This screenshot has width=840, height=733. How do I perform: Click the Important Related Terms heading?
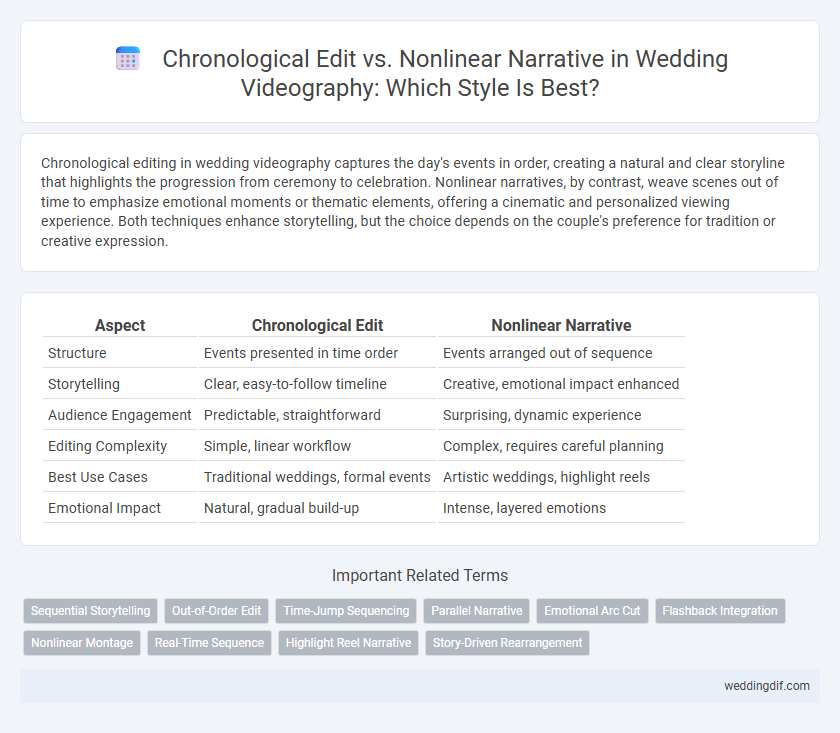point(420,575)
